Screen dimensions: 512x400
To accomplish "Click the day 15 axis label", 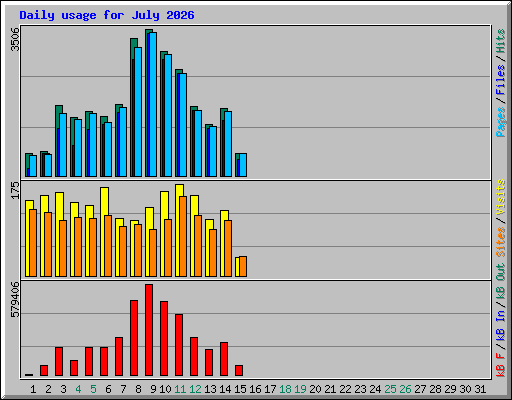I will 240,389.
